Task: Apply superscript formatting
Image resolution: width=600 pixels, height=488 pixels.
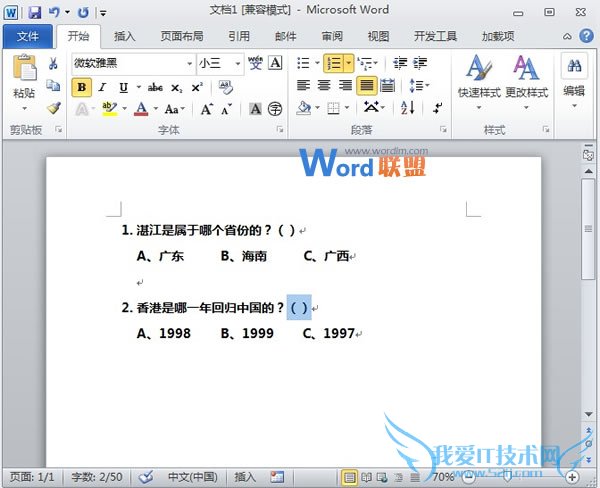Action: (x=197, y=88)
